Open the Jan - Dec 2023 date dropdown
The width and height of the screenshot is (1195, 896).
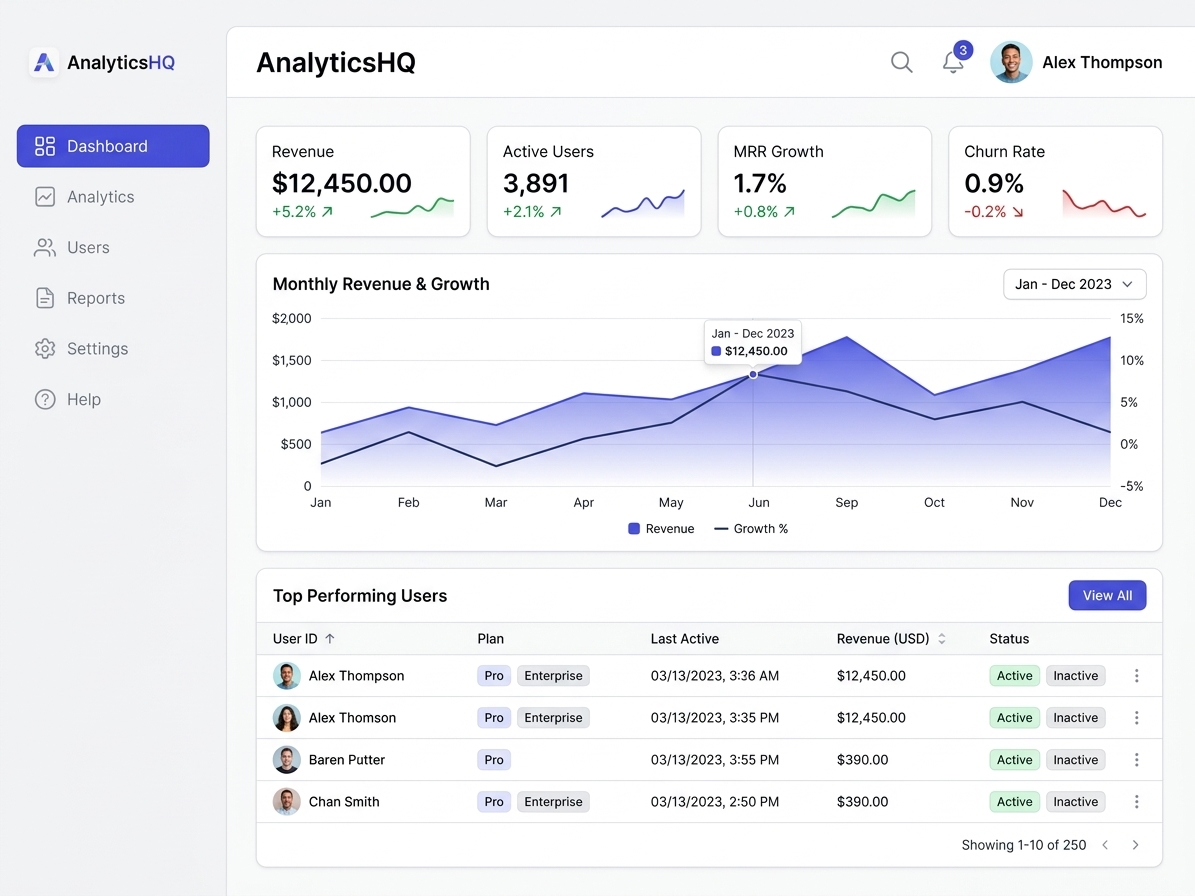[1074, 284]
